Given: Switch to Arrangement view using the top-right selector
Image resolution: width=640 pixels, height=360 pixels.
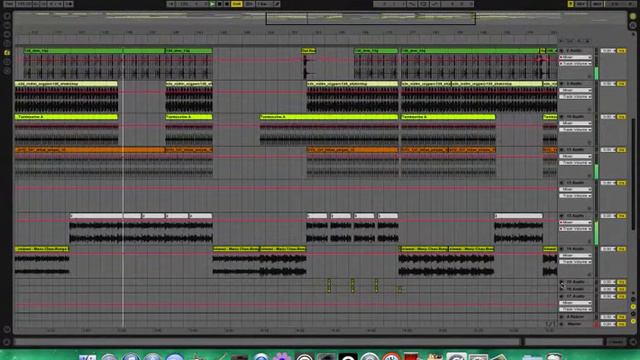Looking at the screenshot, I should tap(633, 16).
